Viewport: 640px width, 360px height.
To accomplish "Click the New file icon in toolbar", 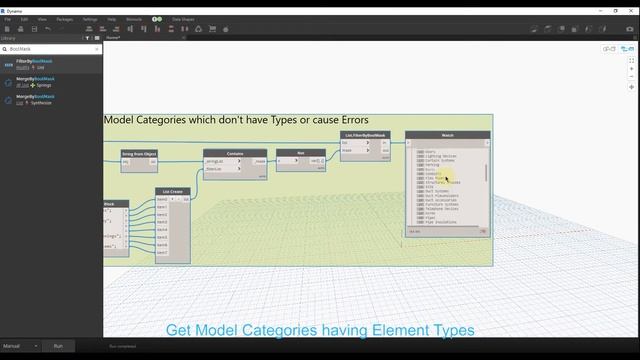I will click(7, 29).
